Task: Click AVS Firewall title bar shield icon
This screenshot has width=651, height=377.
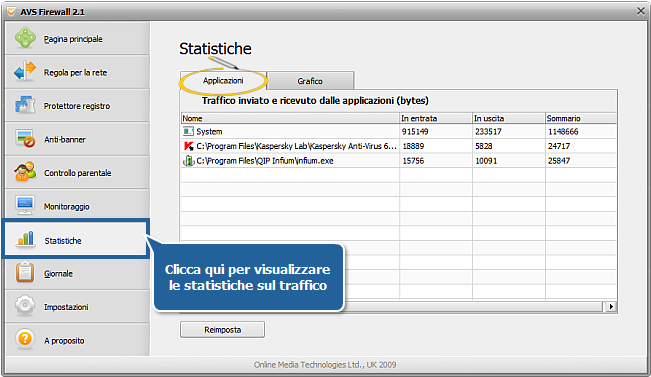Action: pos(11,12)
